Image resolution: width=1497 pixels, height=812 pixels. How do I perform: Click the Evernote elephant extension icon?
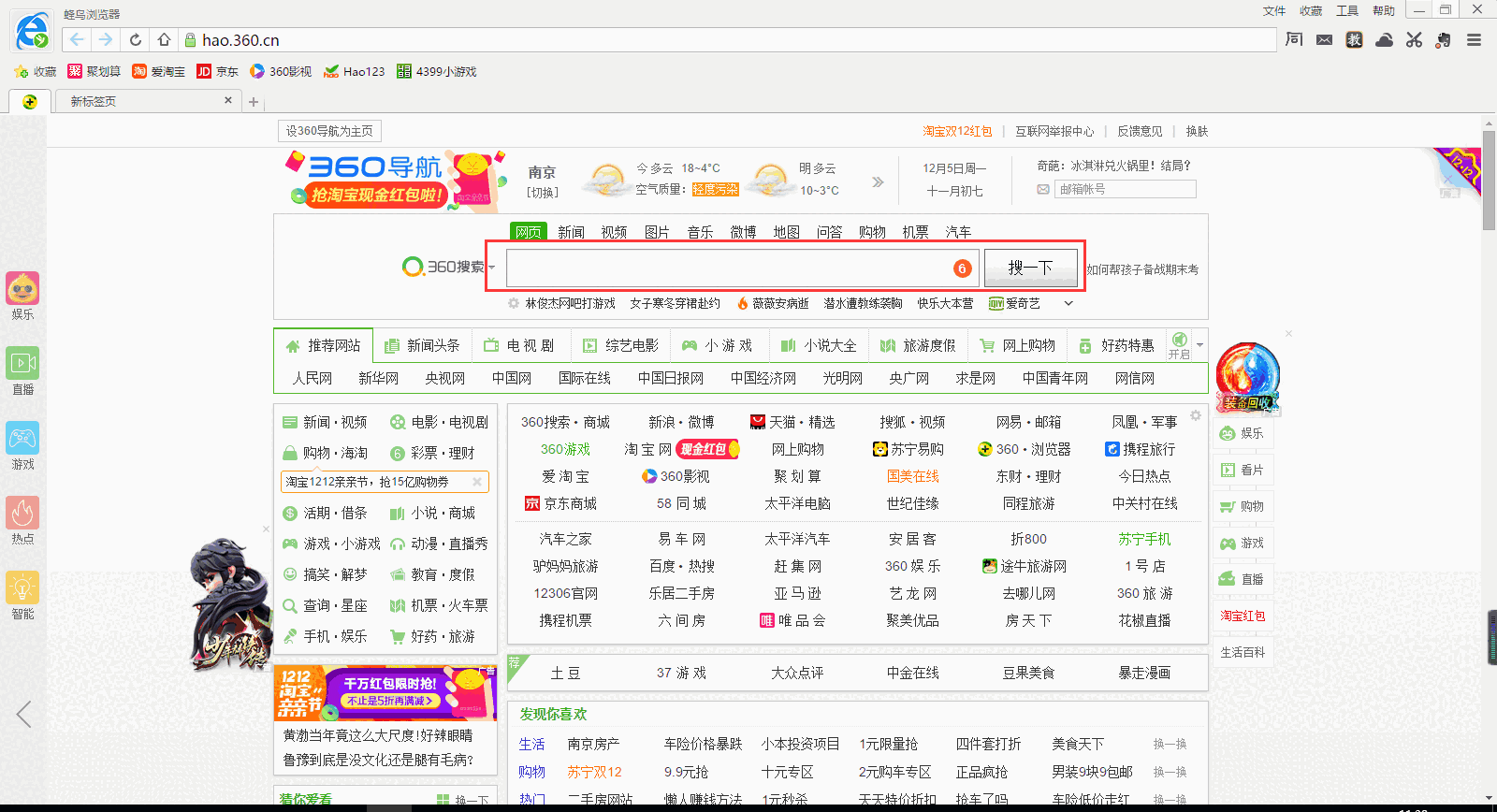click(1444, 39)
